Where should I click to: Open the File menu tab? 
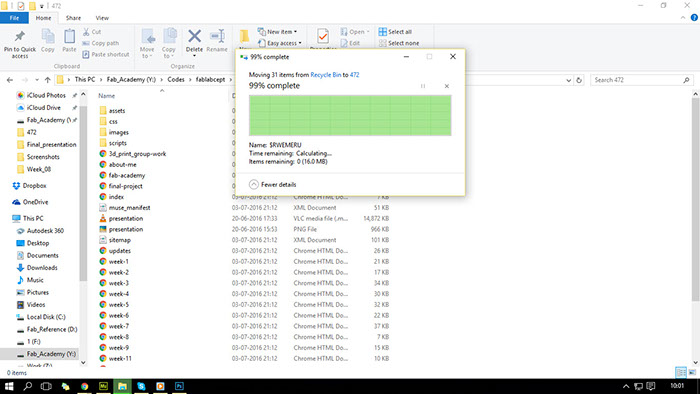coord(14,18)
